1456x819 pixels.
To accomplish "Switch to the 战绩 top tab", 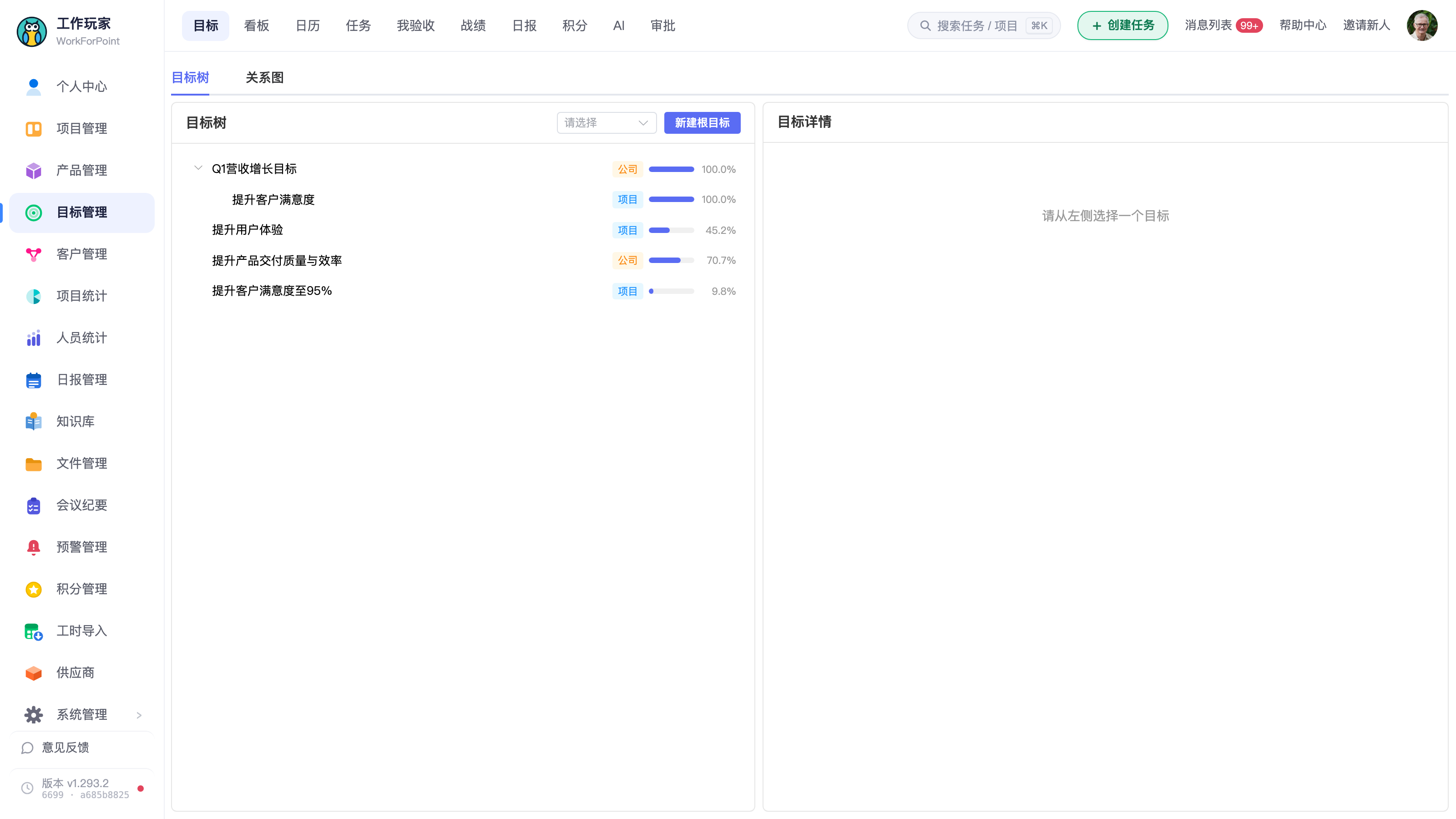I will click(473, 25).
